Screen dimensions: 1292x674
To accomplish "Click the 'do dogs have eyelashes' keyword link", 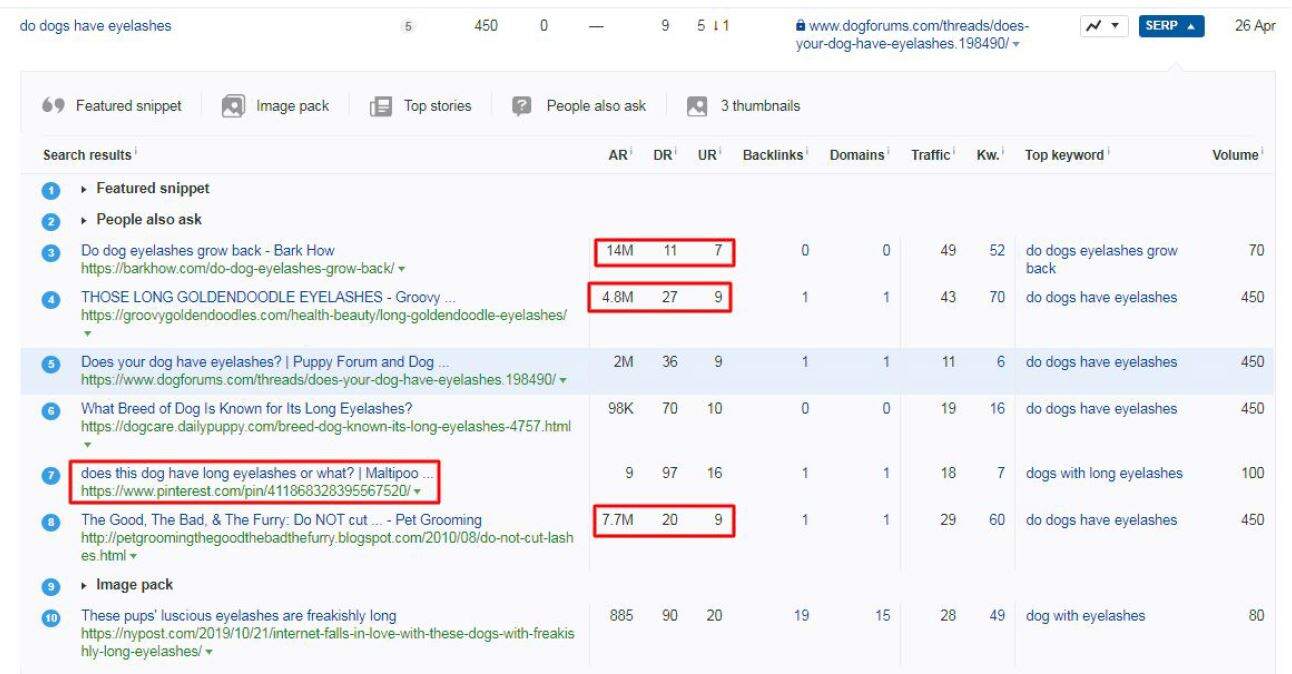I will (x=95, y=26).
